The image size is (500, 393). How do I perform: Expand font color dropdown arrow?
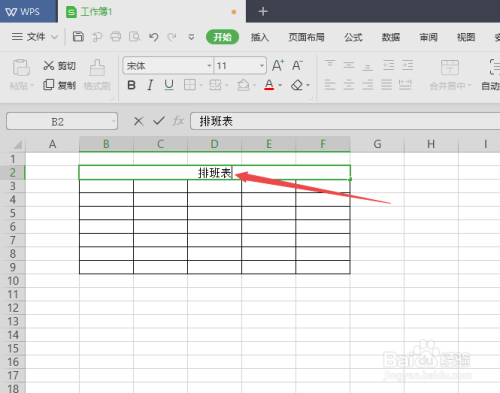tap(280, 85)
